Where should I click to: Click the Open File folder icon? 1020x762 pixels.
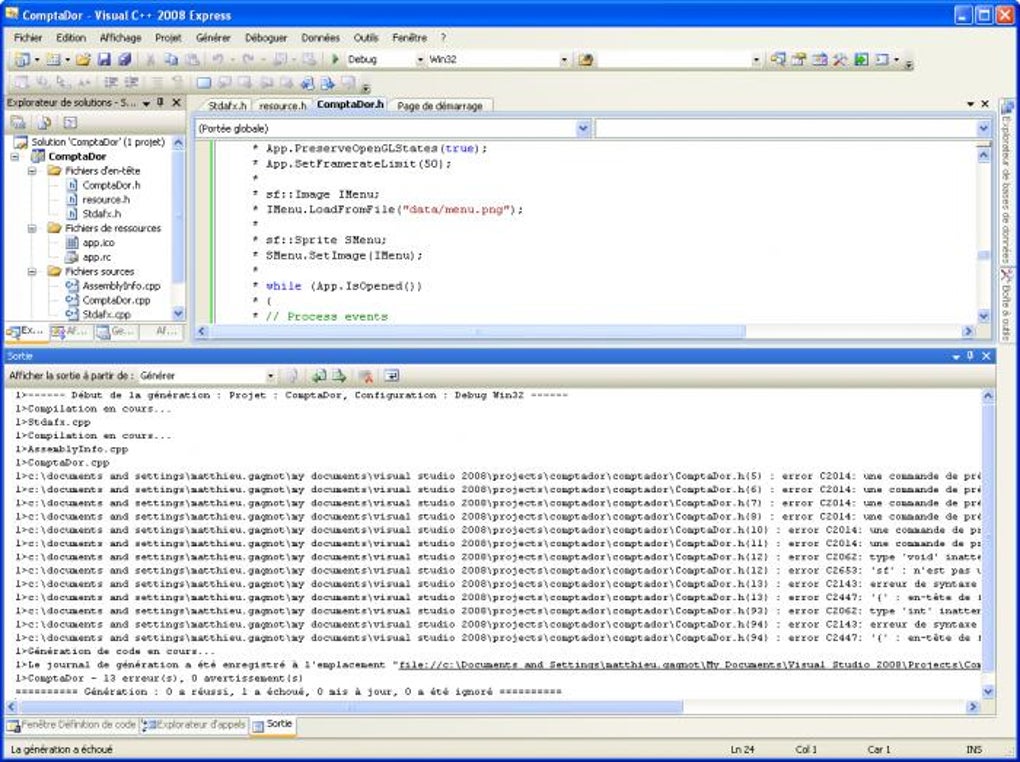point(83,60)
